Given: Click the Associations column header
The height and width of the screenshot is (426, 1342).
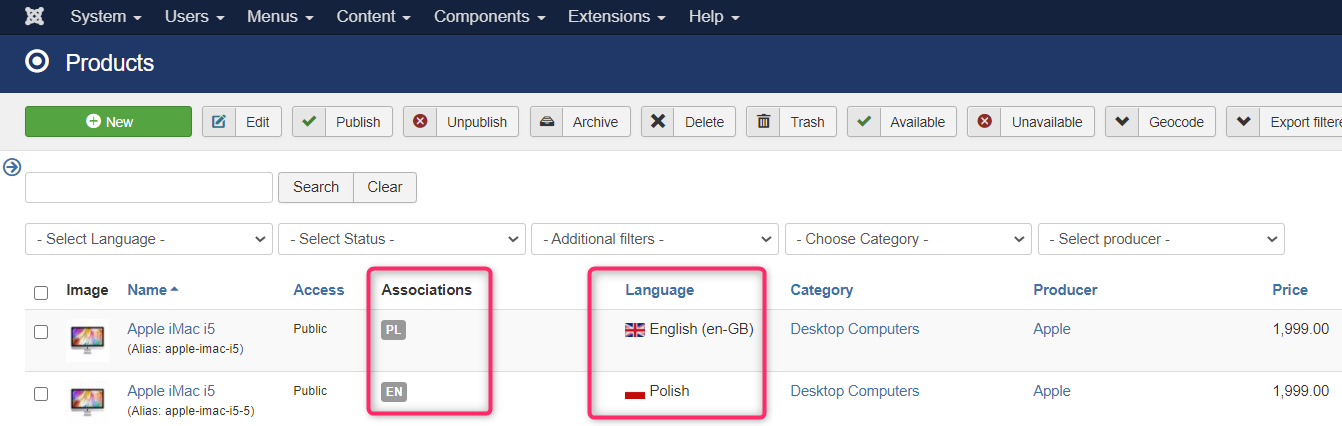Looking at the screenshot, I should 426,290.
